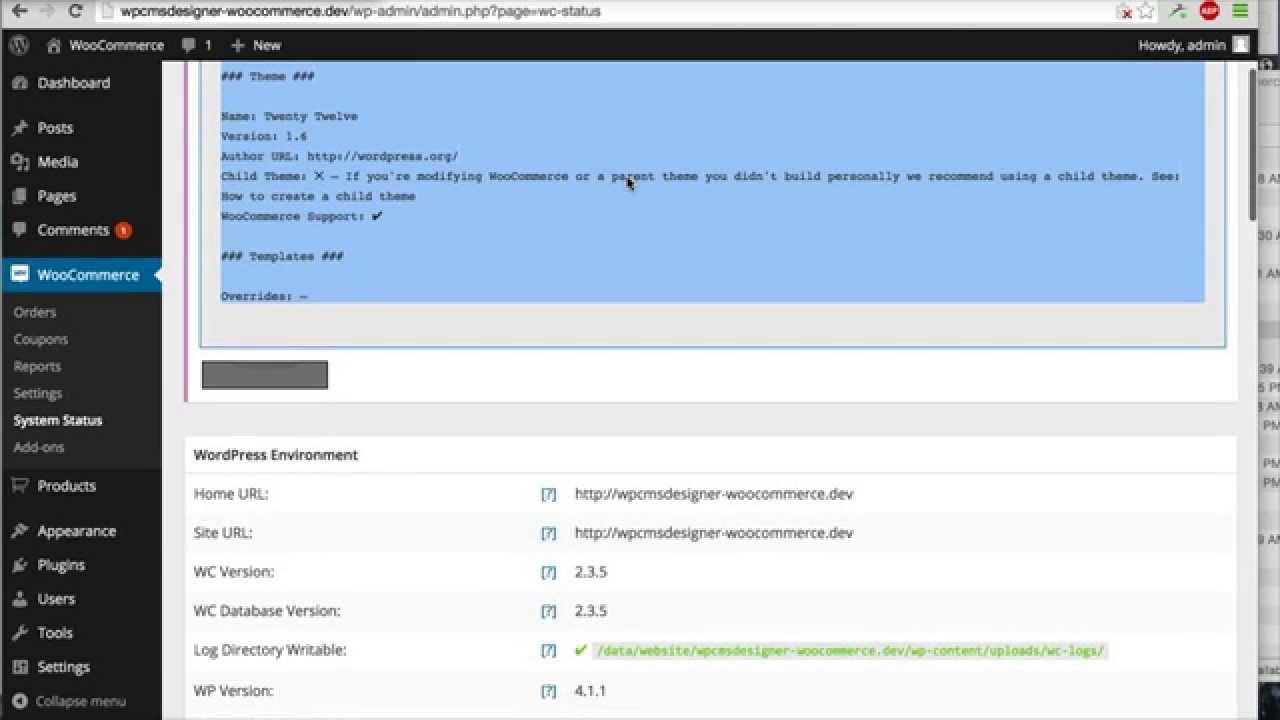Open the System Status submenu item
This screenshot has height=720, width=1280.
58,420
